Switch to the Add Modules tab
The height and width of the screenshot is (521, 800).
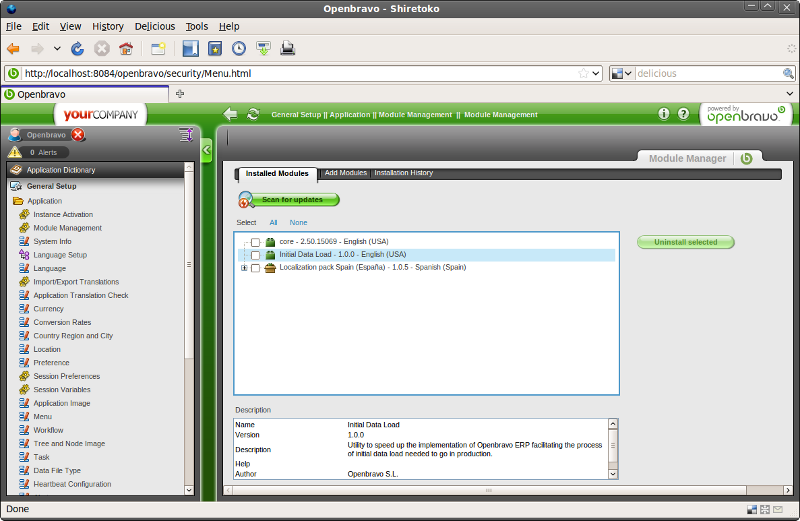point(345,173)
